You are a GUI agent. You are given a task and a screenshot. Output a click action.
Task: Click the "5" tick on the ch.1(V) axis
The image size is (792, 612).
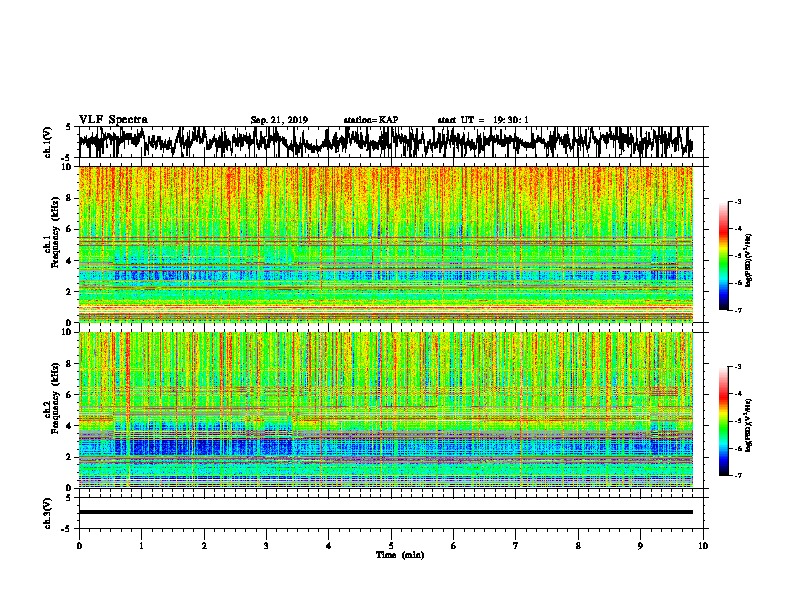69,127
